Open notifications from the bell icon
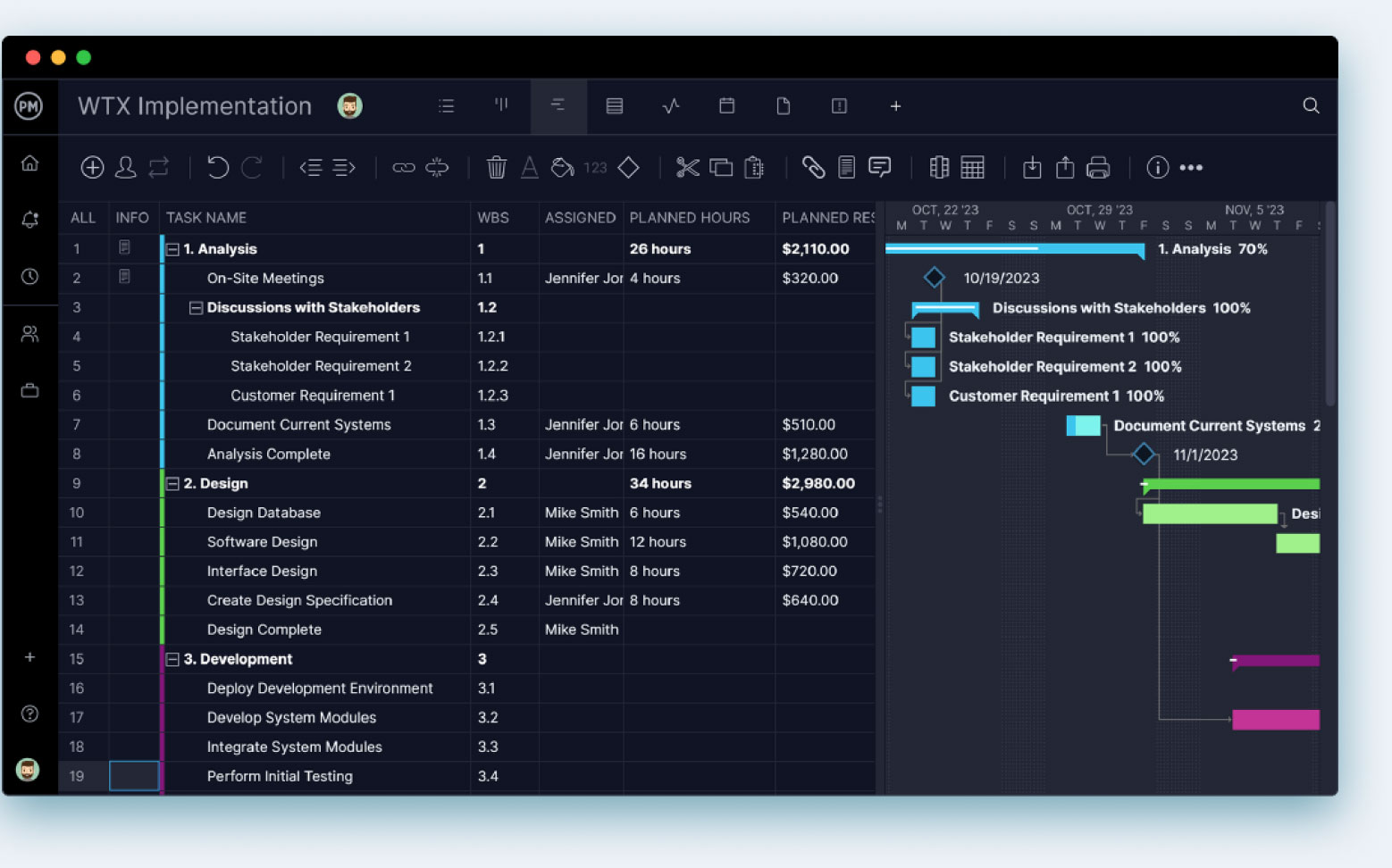Viewport: 1392px width, 868px height. tap(29, 219)
